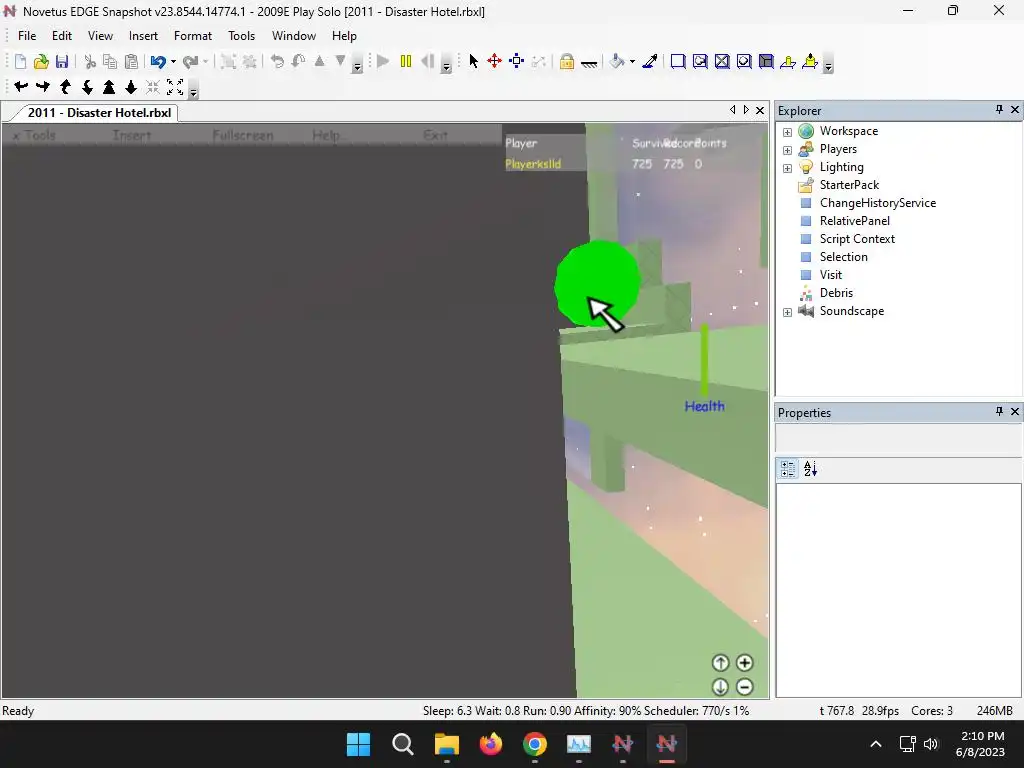Click the flat Anchor surface icon
This screenshot has width=1024, height=768.
(589, 63)
